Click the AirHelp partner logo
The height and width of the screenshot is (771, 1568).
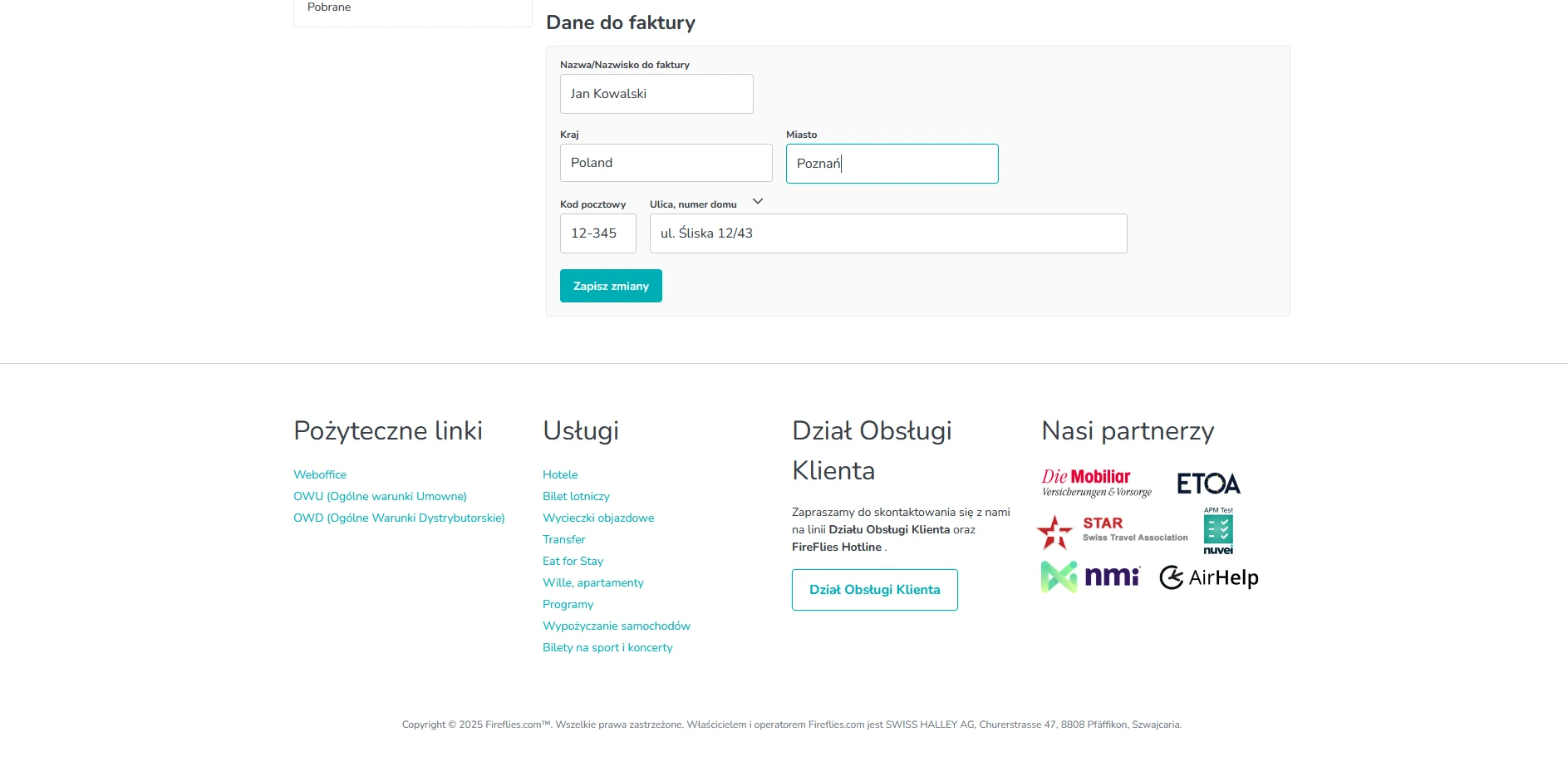pos(1208,577)
